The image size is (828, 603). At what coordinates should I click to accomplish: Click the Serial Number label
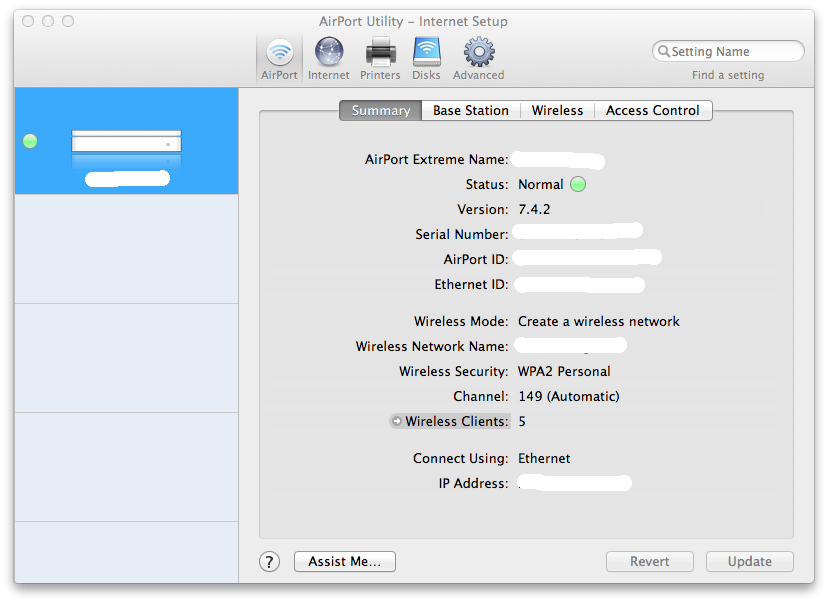[x=462, y=234]
